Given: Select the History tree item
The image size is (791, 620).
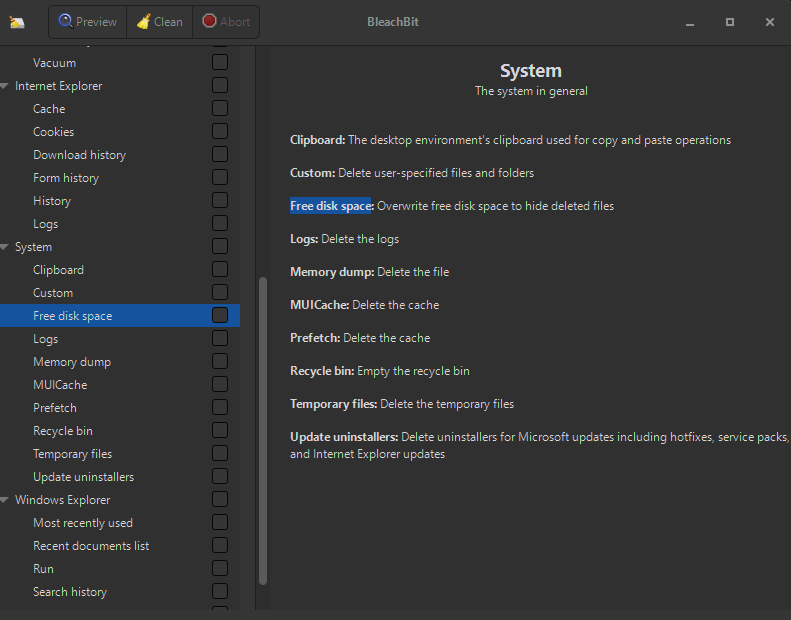Looking at the screenshot, I should [x=52, y=201].
